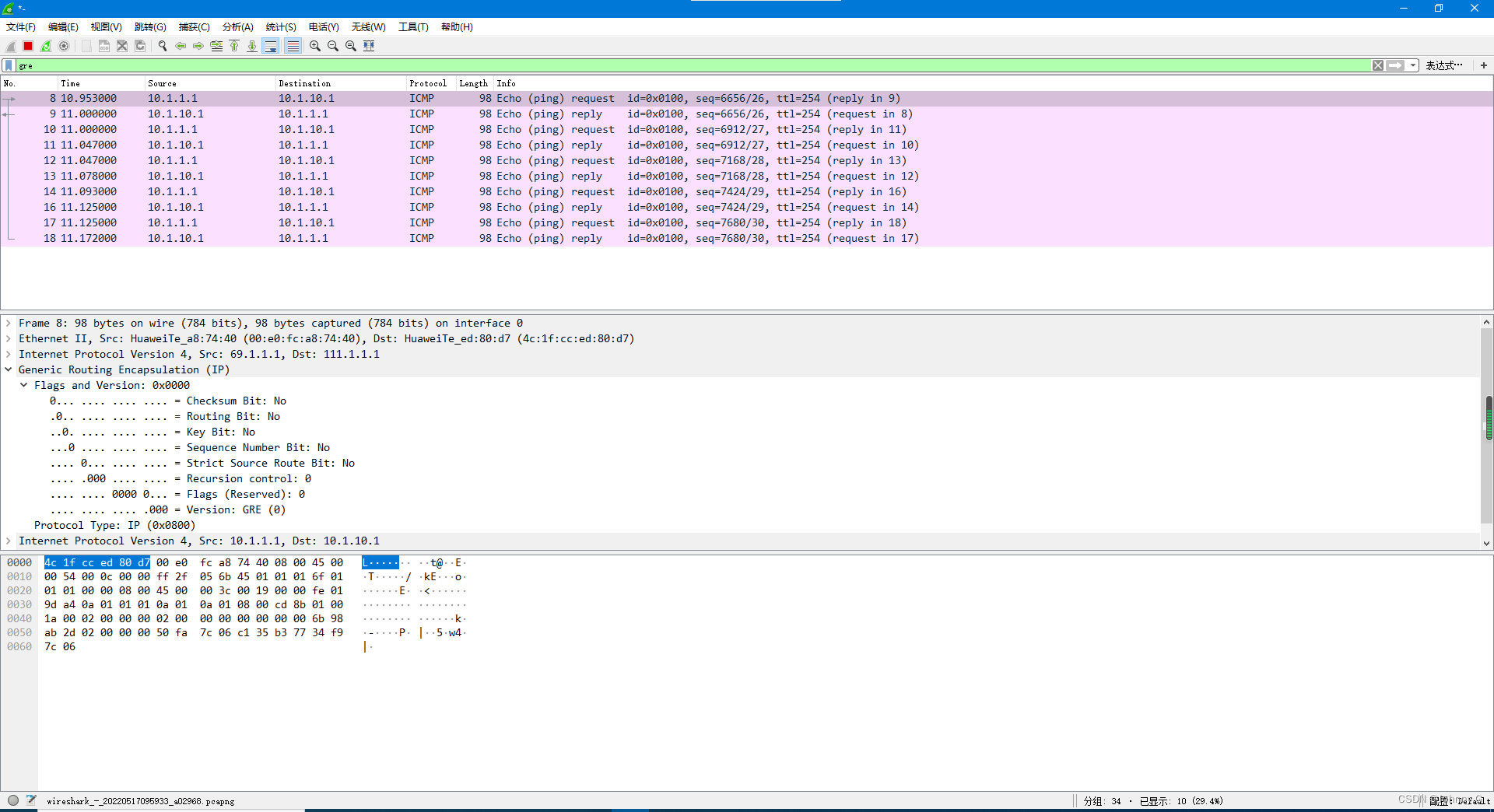The image size is (1494, 812).
Task: Open the 分析(A) menu
Action: 237,26
